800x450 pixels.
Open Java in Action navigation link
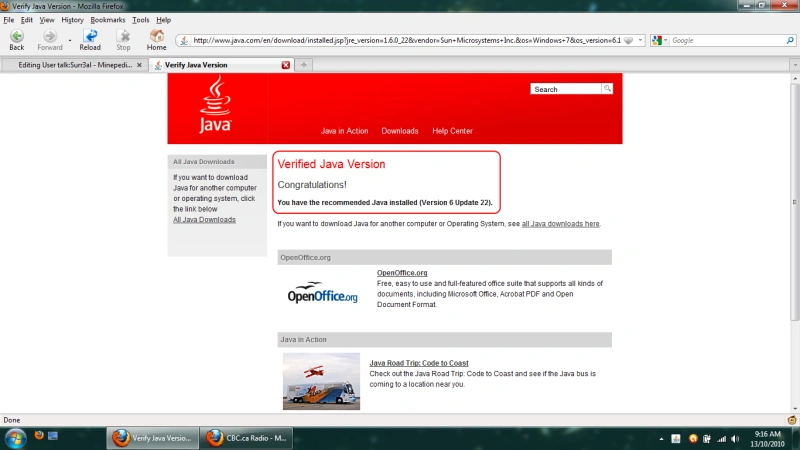tap(344, 131)
